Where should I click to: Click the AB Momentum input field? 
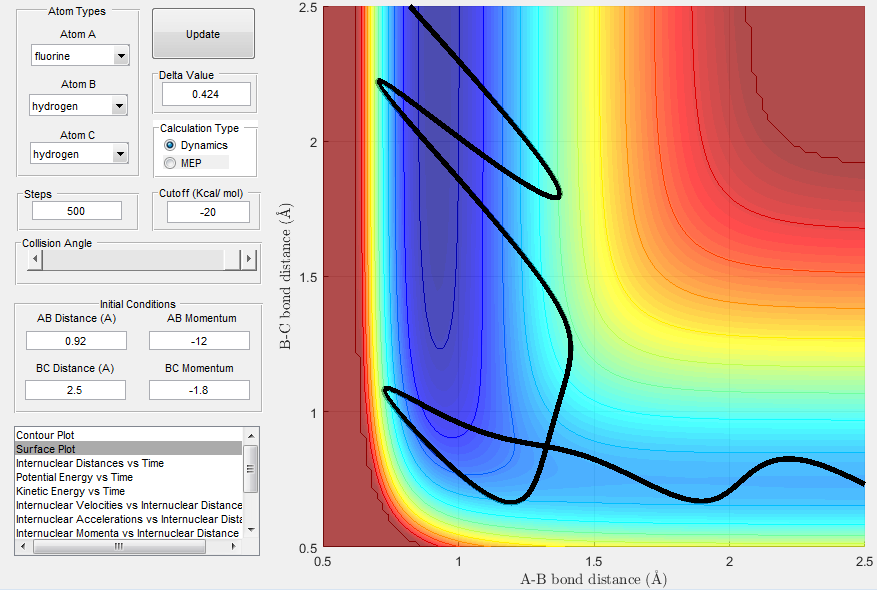click(199, 341)
